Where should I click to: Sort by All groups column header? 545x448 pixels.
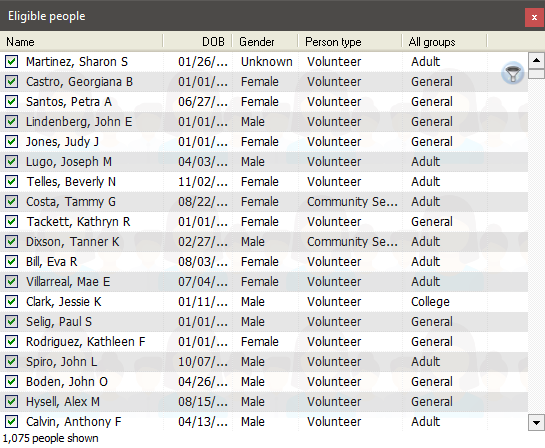click(445, 42)
